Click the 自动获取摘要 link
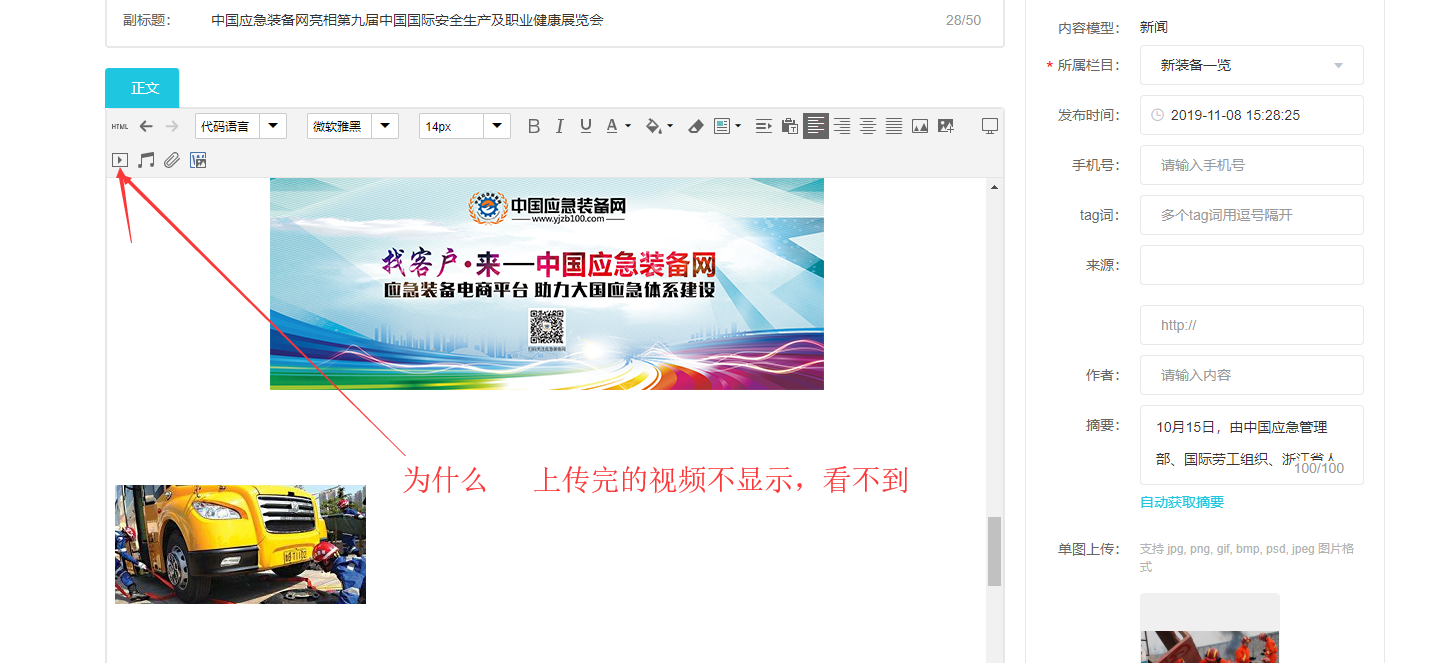Screen dimensions: 1443x663 pyautogui.click(x=1182, y=502)
